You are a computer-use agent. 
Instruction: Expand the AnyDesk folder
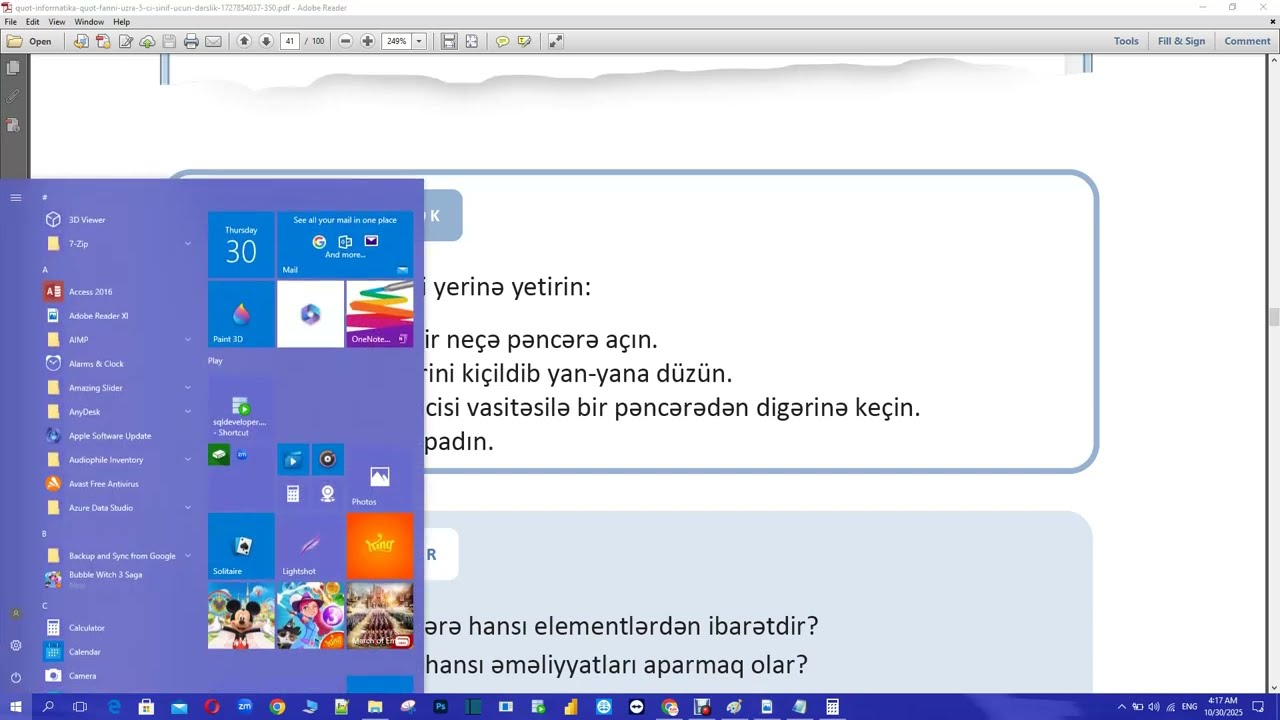click(118, 412)
